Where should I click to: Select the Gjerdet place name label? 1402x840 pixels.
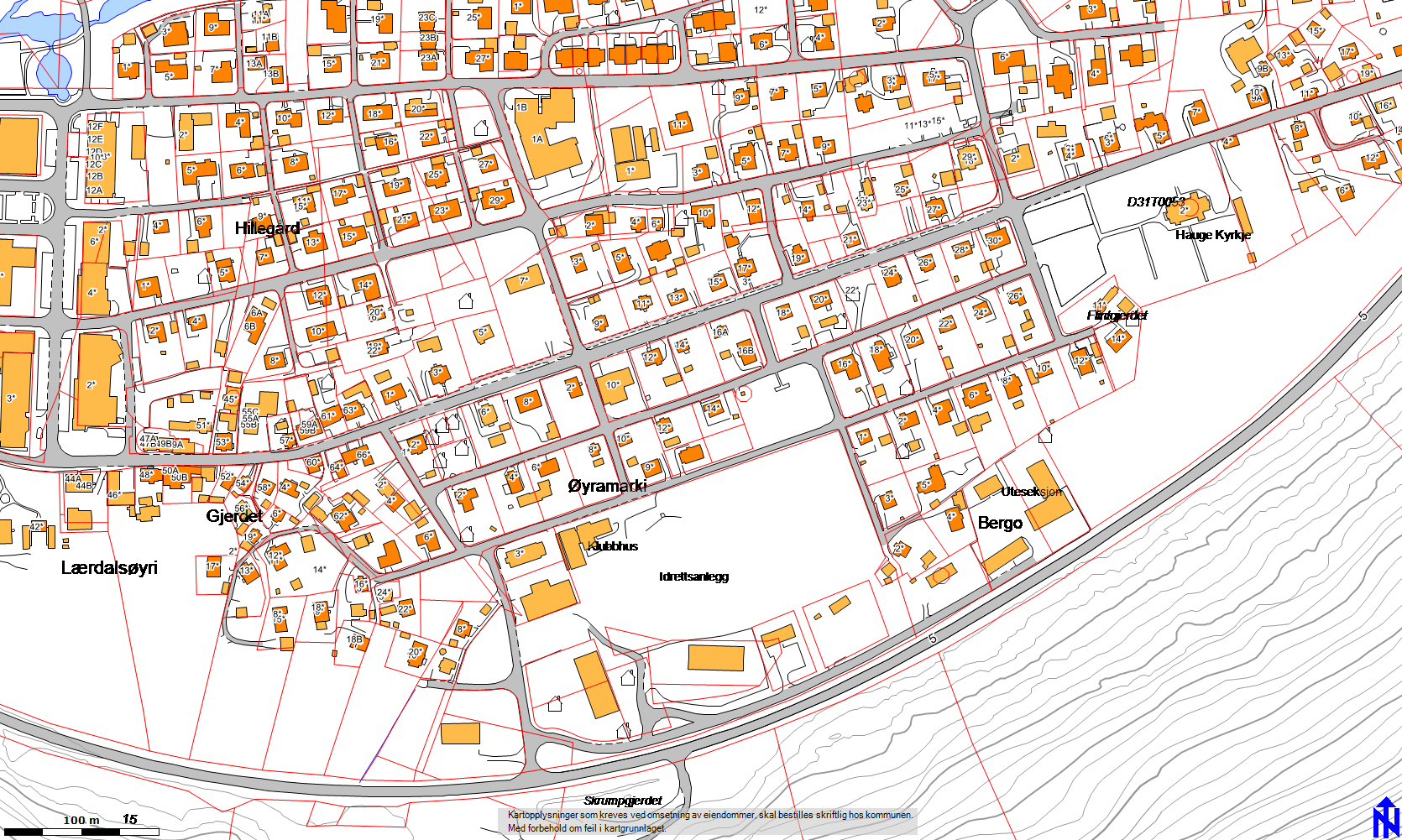pos(234,516)
